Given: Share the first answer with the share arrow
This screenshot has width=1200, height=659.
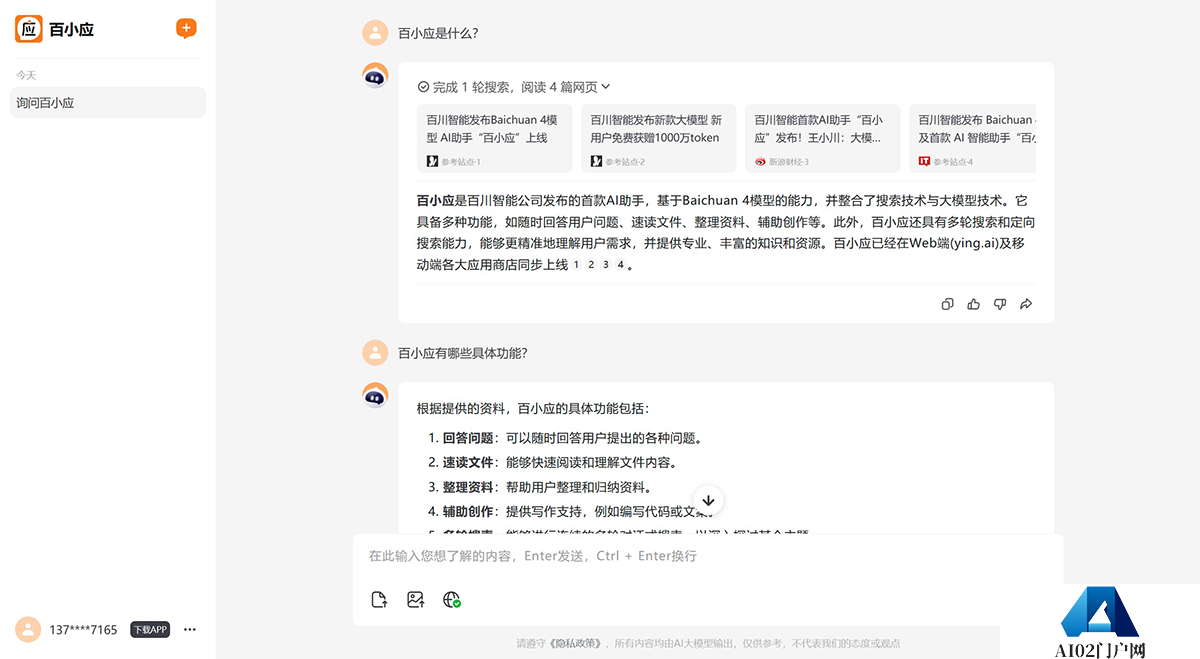Looking at the screenshot, I should pyautogui.click(x=1026, y=304).
